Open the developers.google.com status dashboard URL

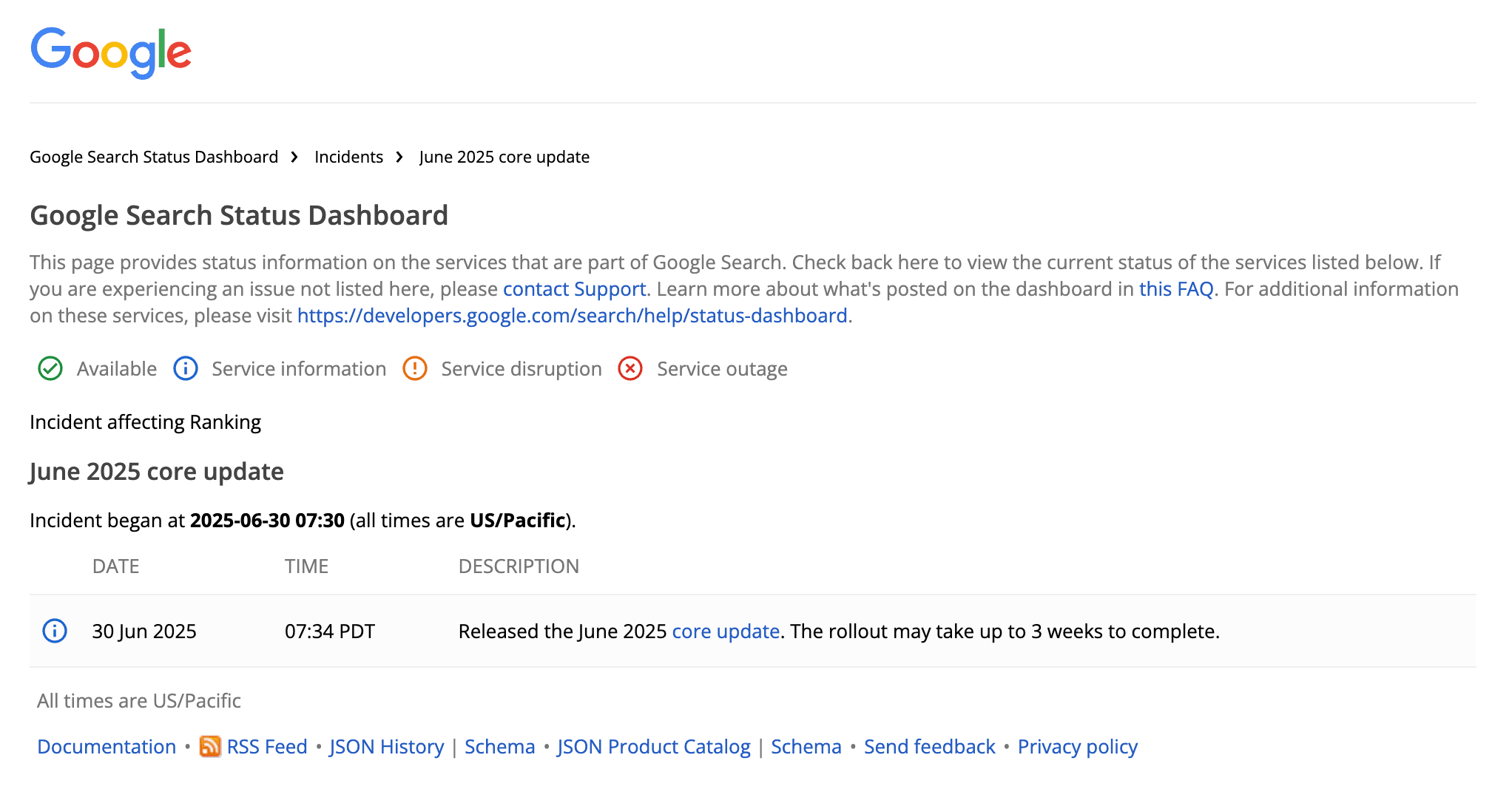572,315
